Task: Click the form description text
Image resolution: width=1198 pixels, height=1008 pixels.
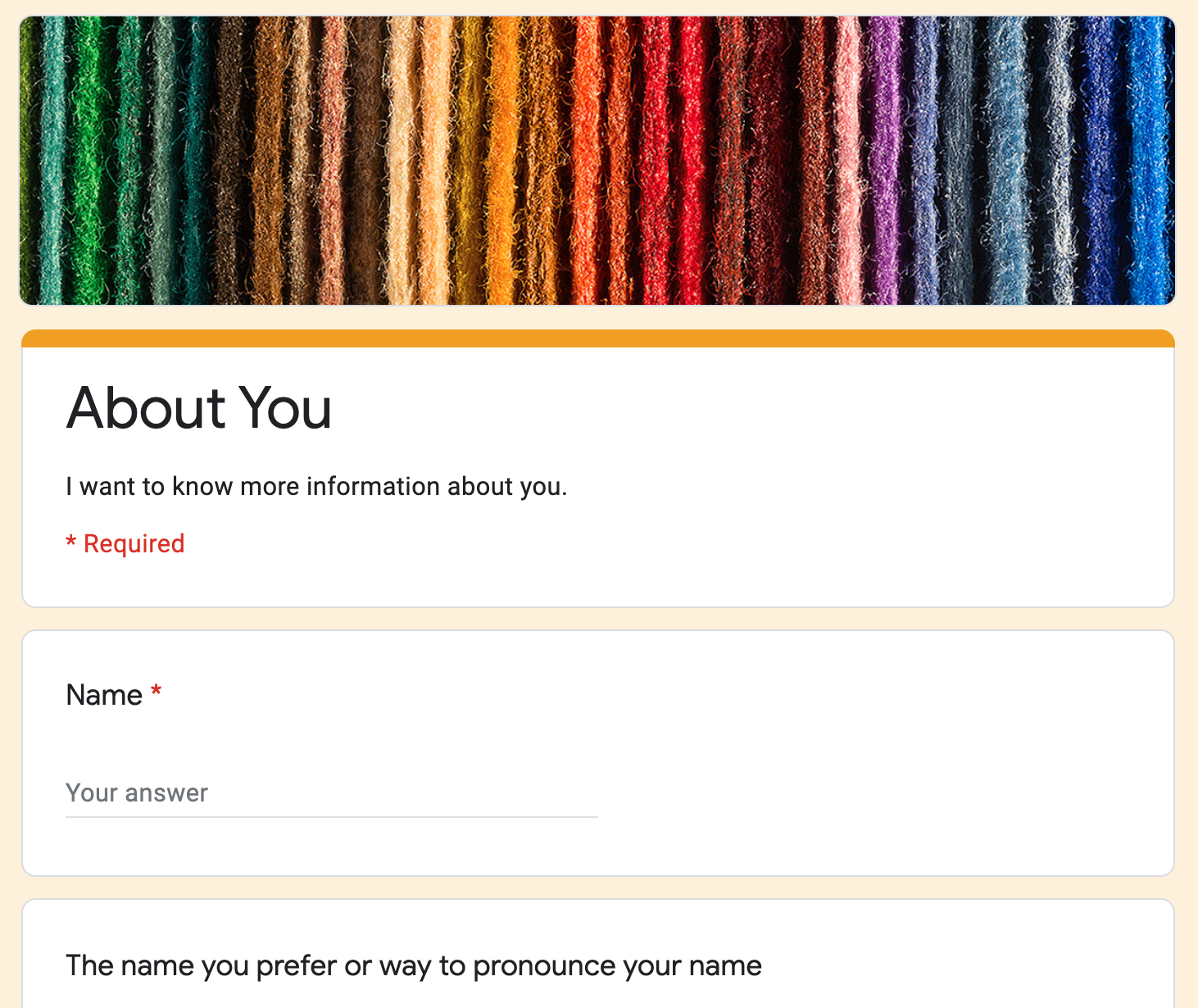Action: (316, 486)
